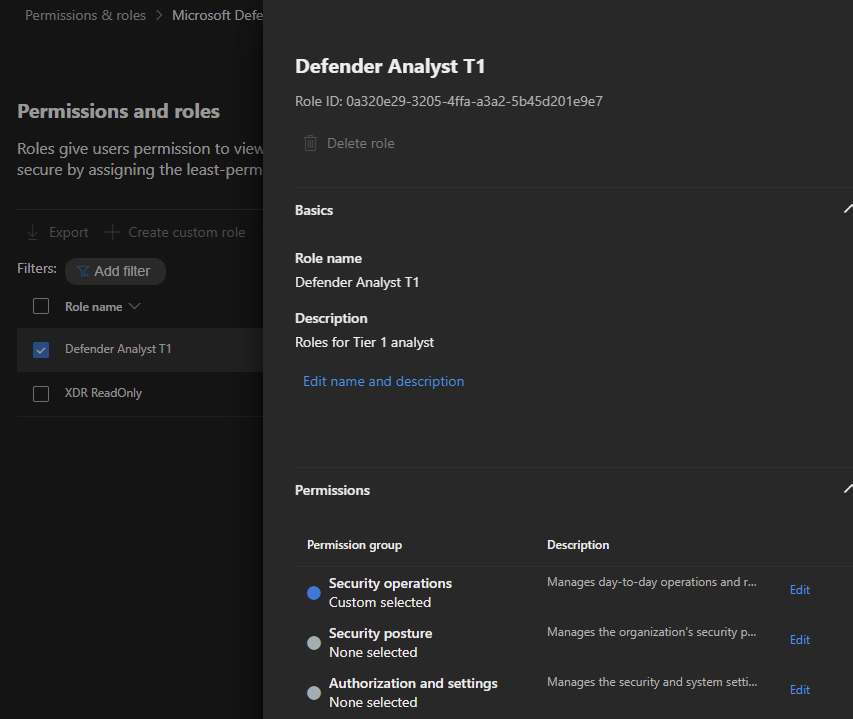Collapse the Permissions section chevron
The image size is (853, 719).
tap(848, 488)
